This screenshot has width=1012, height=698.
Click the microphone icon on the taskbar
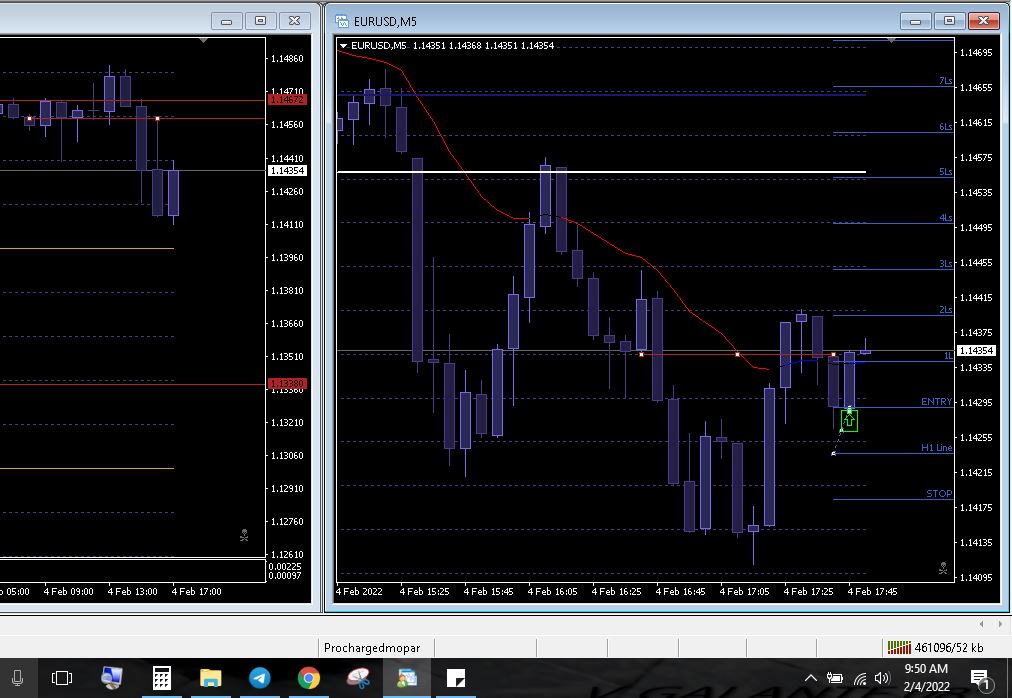coord(17,678)
